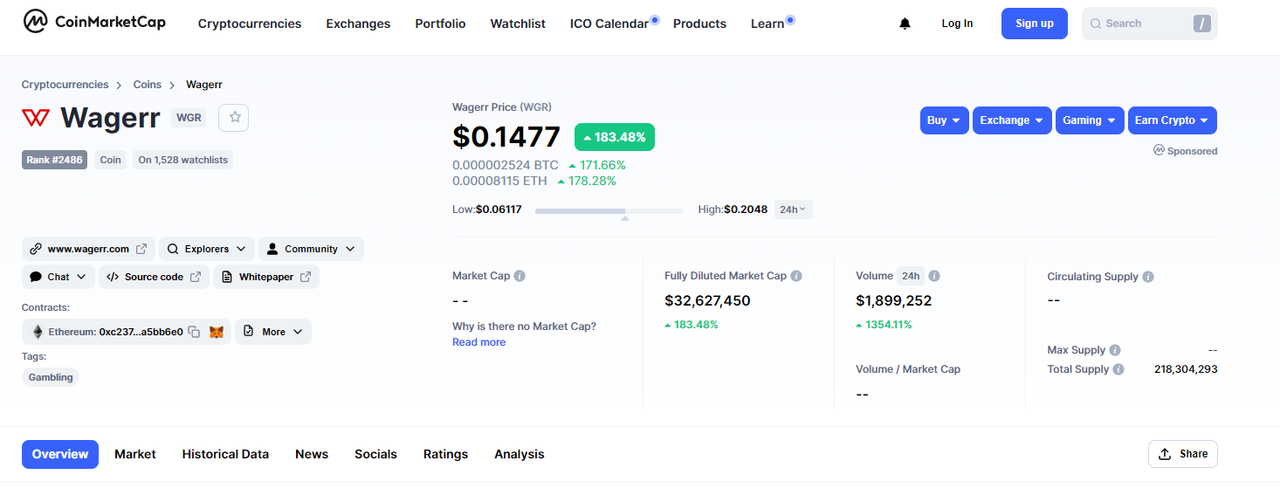Open the notifications bell
The width and height of the screenshot is (1280, 495).
[x=905, y=23]
